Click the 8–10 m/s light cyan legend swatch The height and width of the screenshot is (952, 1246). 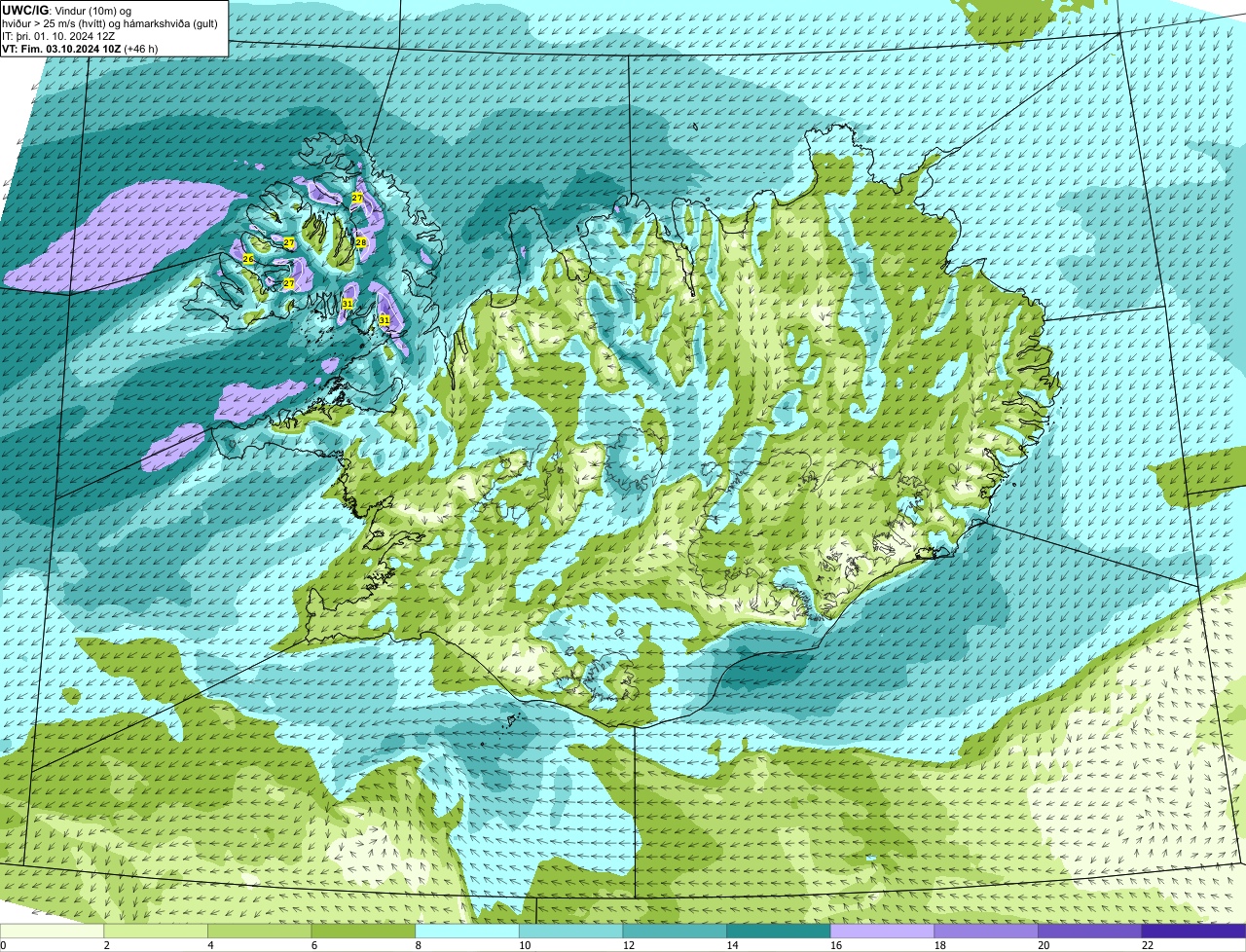(467, 931)
